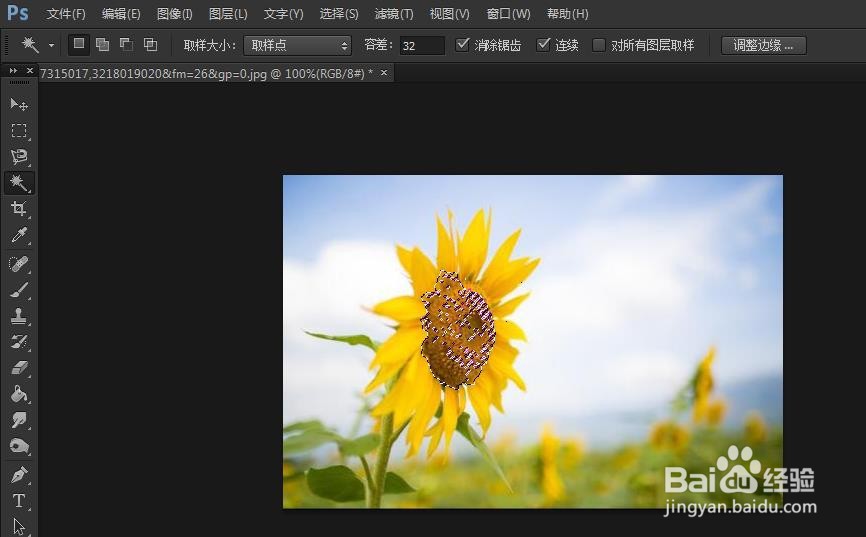Screen dimensions: 866x537
Task: Open the 窗口(W) menu
Action: (x=508, y=13)
